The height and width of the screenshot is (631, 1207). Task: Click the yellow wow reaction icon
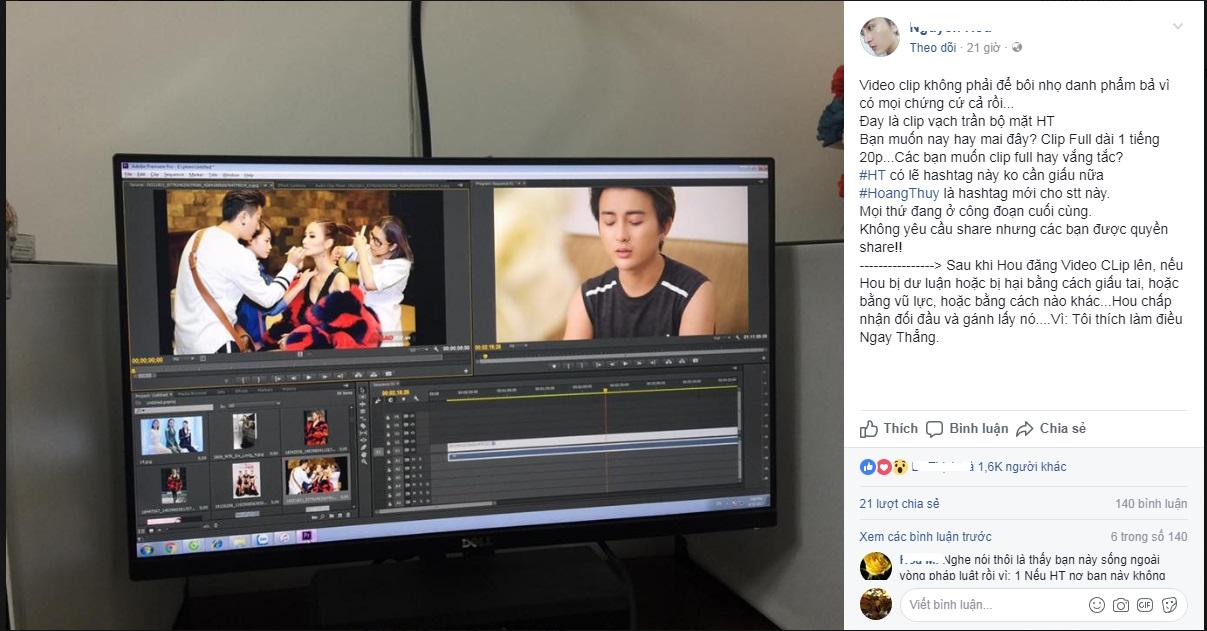point(900,467)
